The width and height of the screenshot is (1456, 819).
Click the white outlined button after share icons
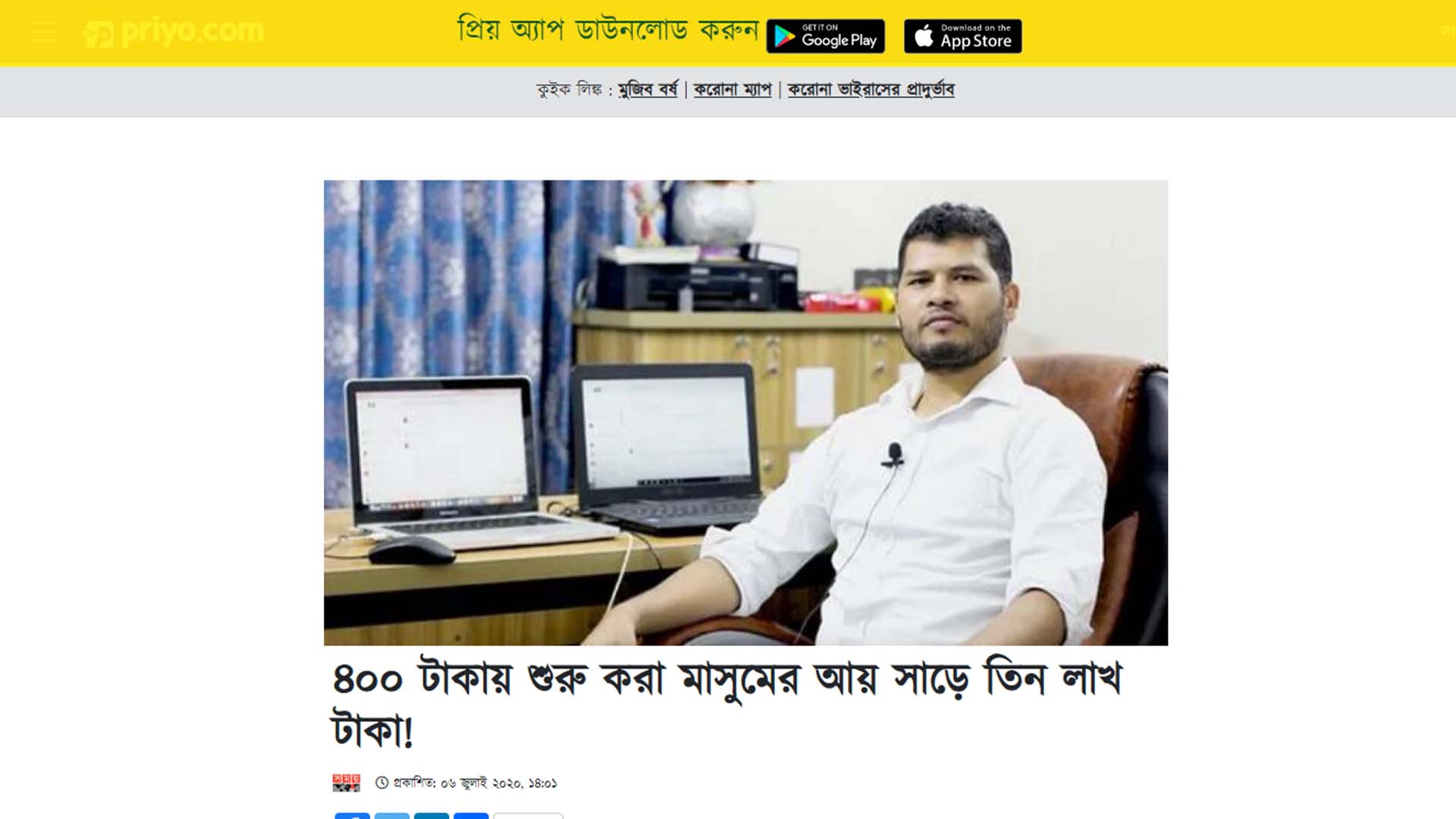pos(529,816)
